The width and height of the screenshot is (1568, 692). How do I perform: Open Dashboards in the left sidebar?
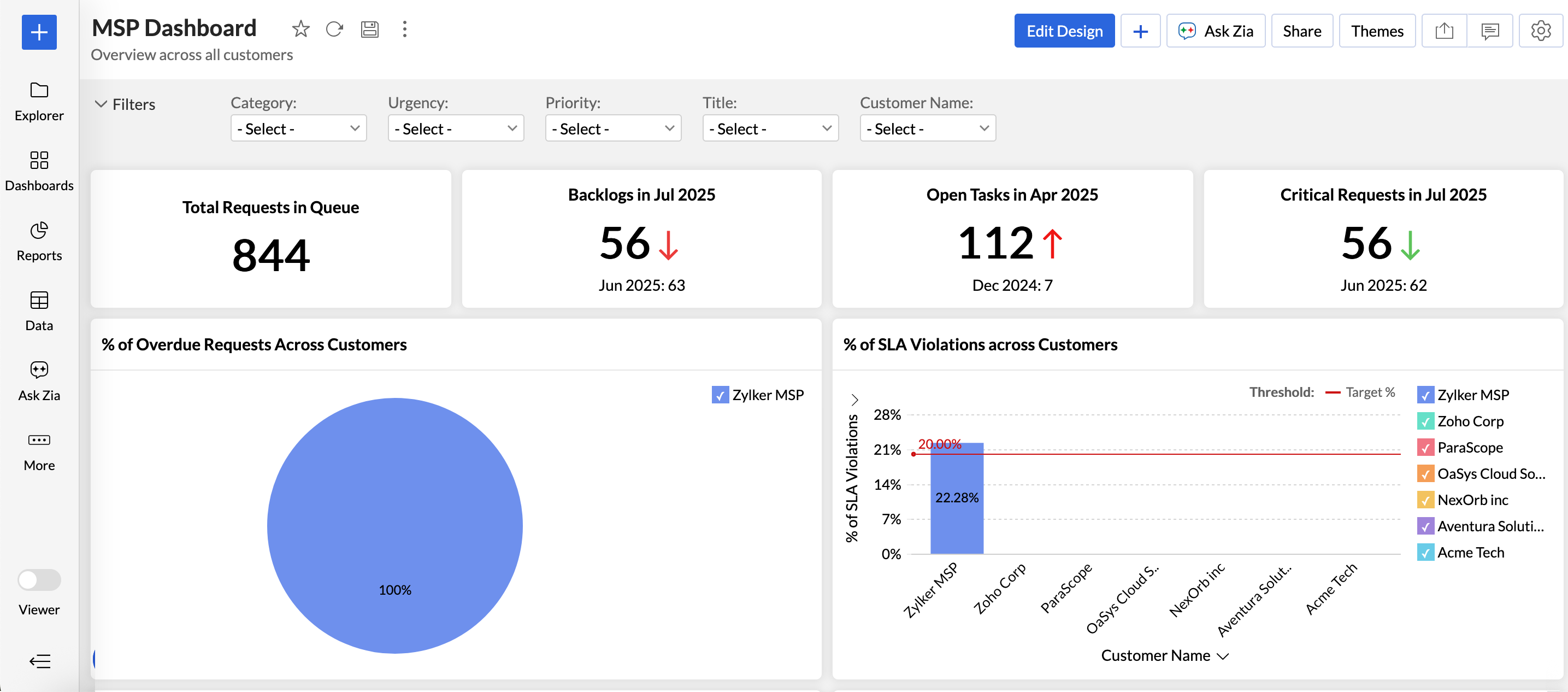pos(39,171)
